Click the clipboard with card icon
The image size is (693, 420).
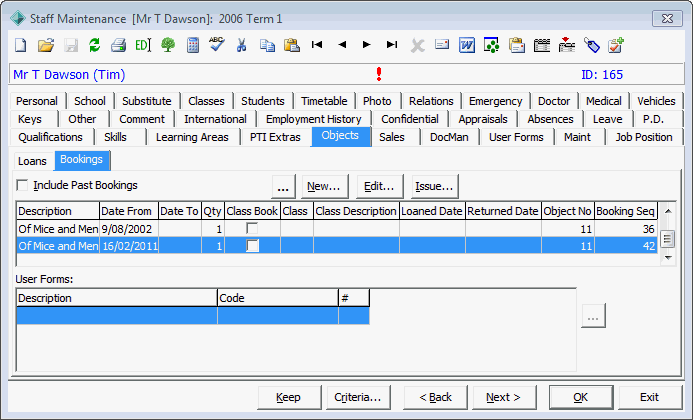point(517,45)
